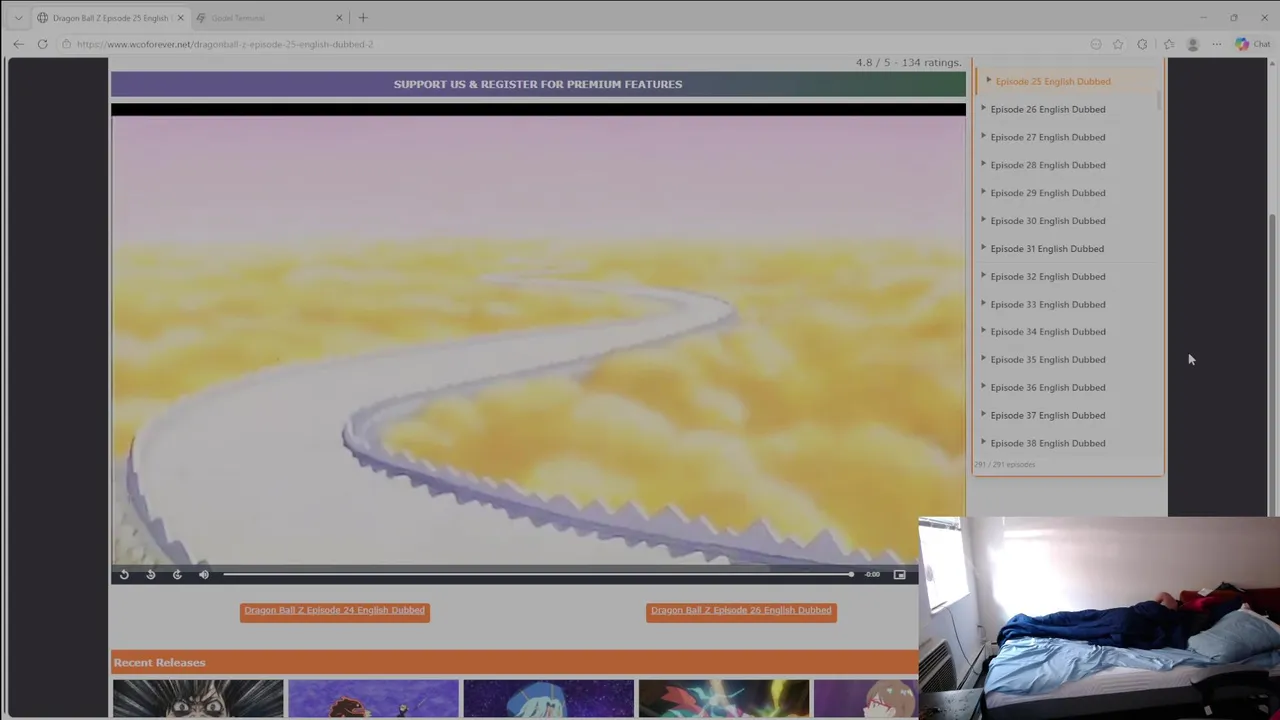Seek within the video progress bar
1280x720 pixels.
(538, 574)
